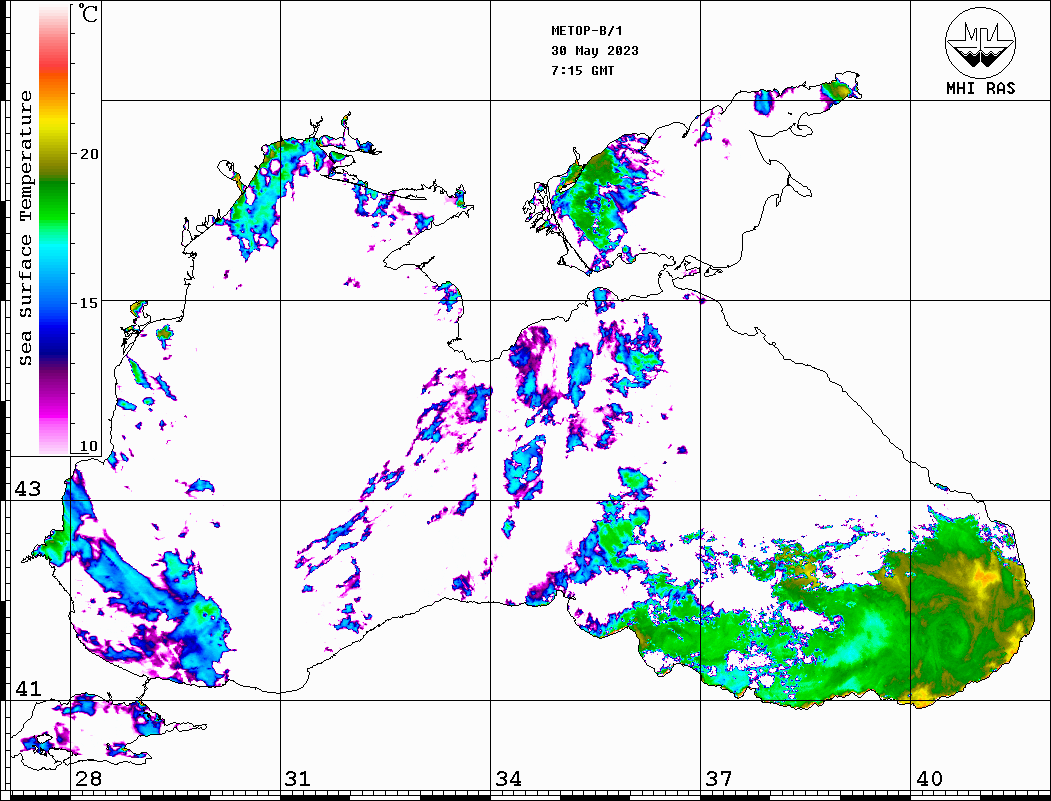
Task: Click the longitude label 28
Action: (88, 779)
